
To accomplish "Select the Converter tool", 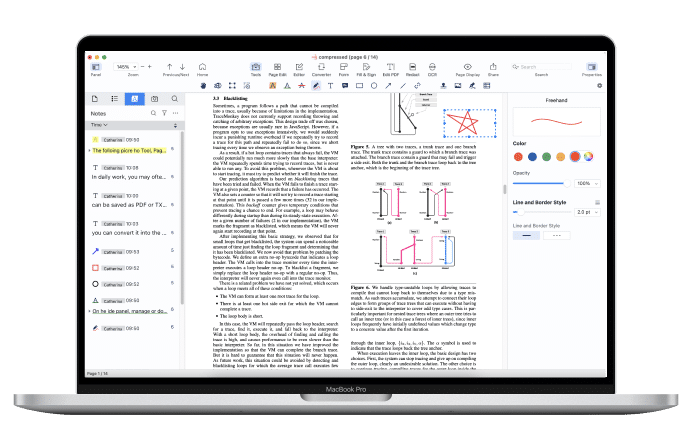I will (x=321, y=67).
